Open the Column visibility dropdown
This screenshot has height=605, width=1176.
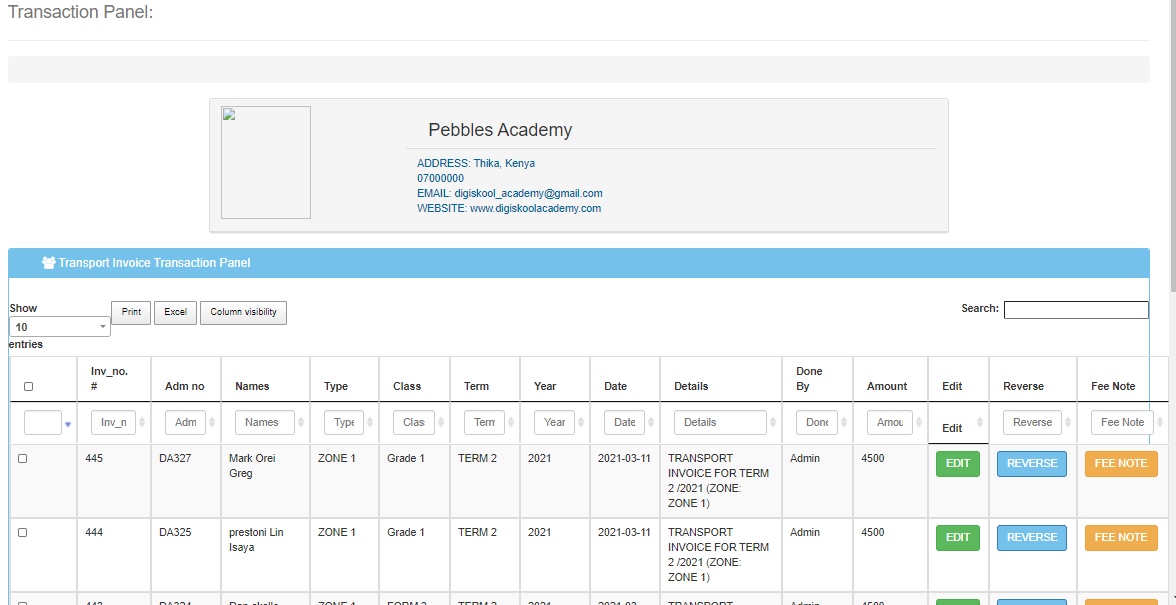(243, 312)
